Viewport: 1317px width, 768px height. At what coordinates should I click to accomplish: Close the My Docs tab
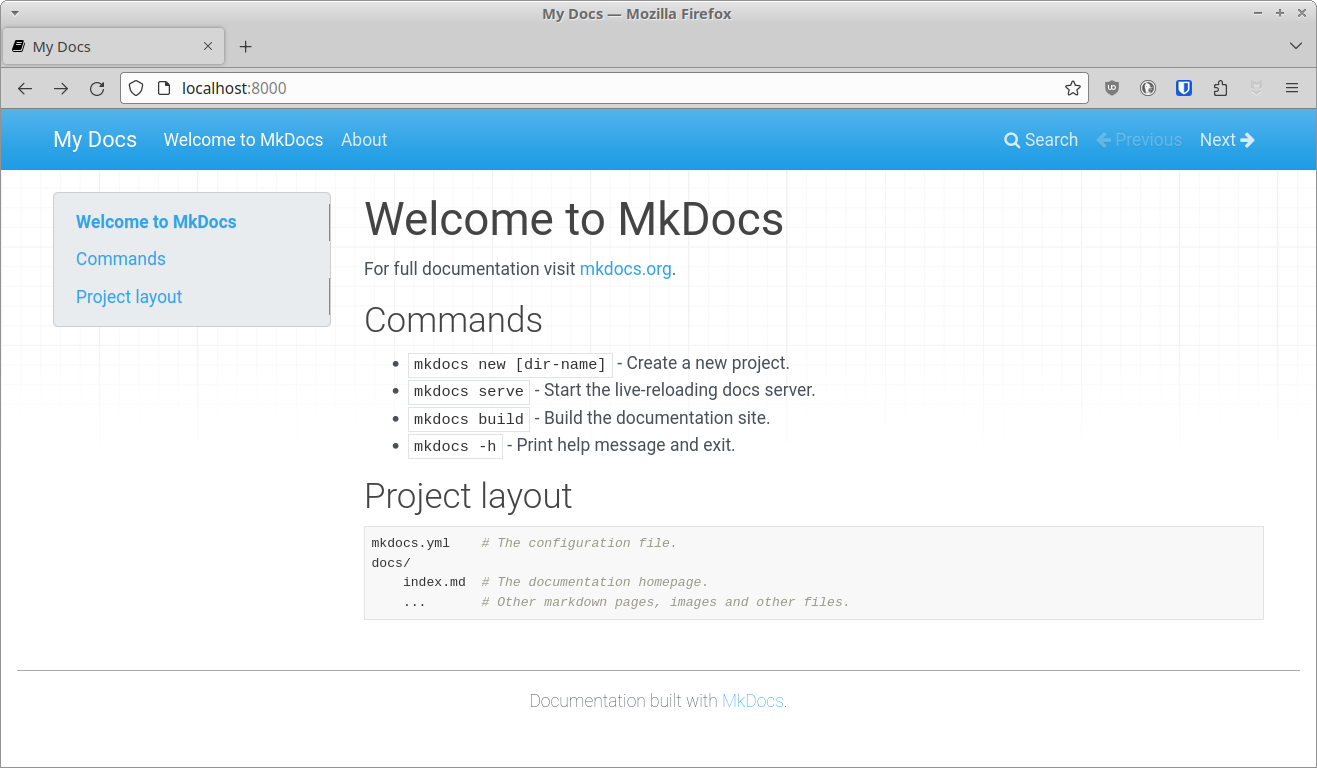(x=208, y=46)
